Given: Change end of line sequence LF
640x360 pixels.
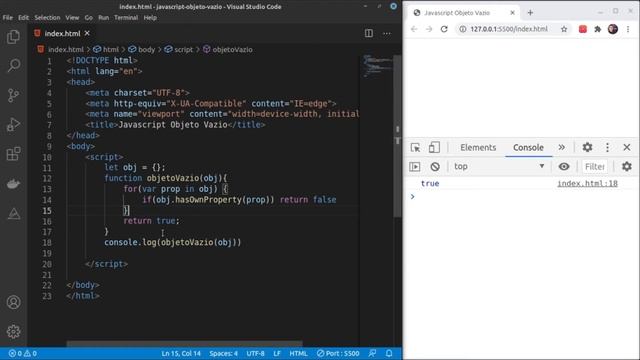Looking at the screenshot, I should click(x=277, y=353).
